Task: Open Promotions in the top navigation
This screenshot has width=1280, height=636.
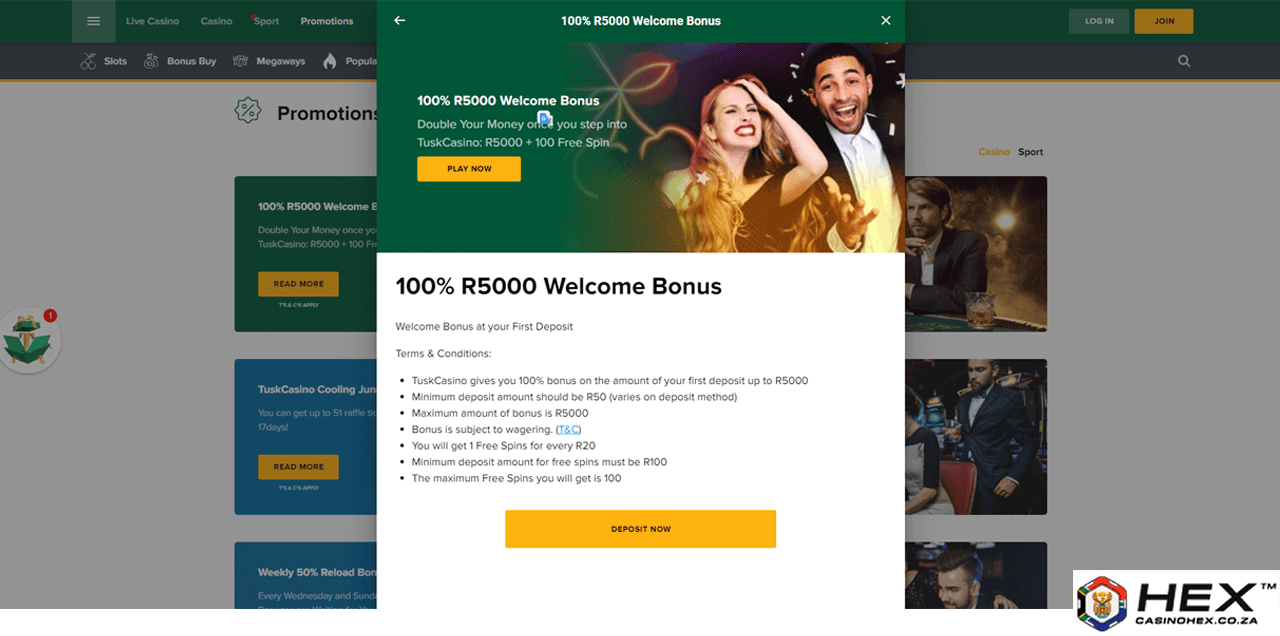Action: (x=327, y=21)
